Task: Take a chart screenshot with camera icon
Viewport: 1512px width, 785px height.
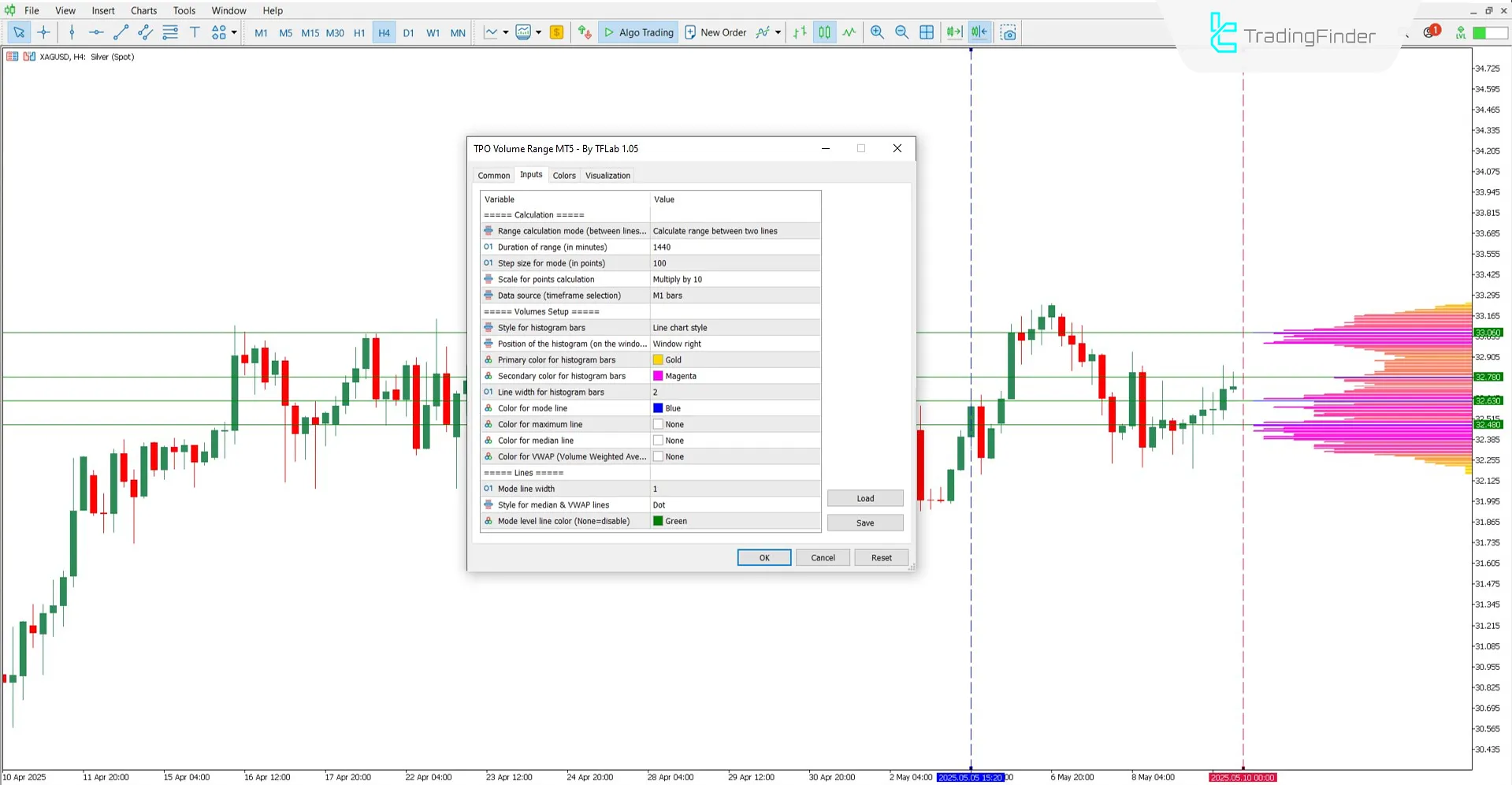Action: click(x=1009, y=32)
